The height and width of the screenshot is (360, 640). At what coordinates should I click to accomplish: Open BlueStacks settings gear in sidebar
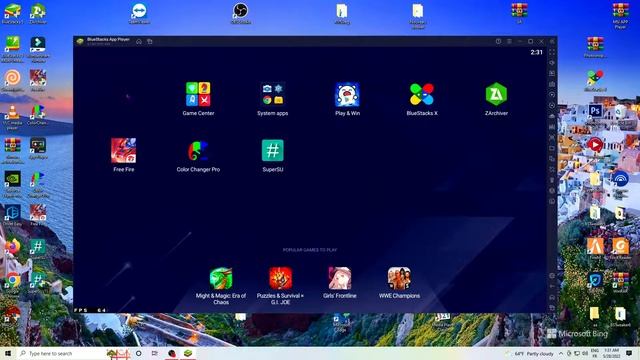point(552,276)
